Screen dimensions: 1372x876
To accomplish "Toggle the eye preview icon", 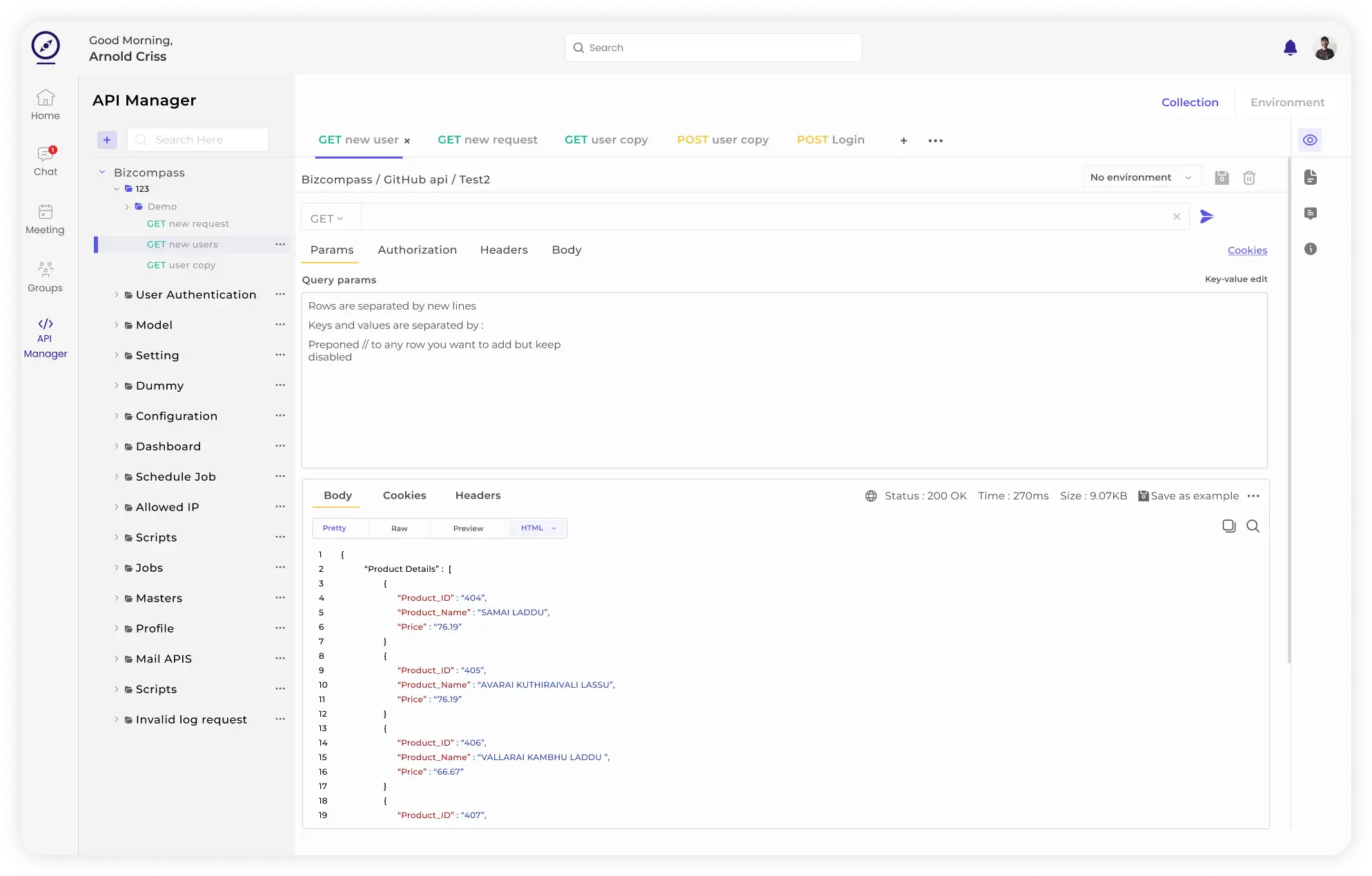I will pyautogui.click(x=1310, y=140).
